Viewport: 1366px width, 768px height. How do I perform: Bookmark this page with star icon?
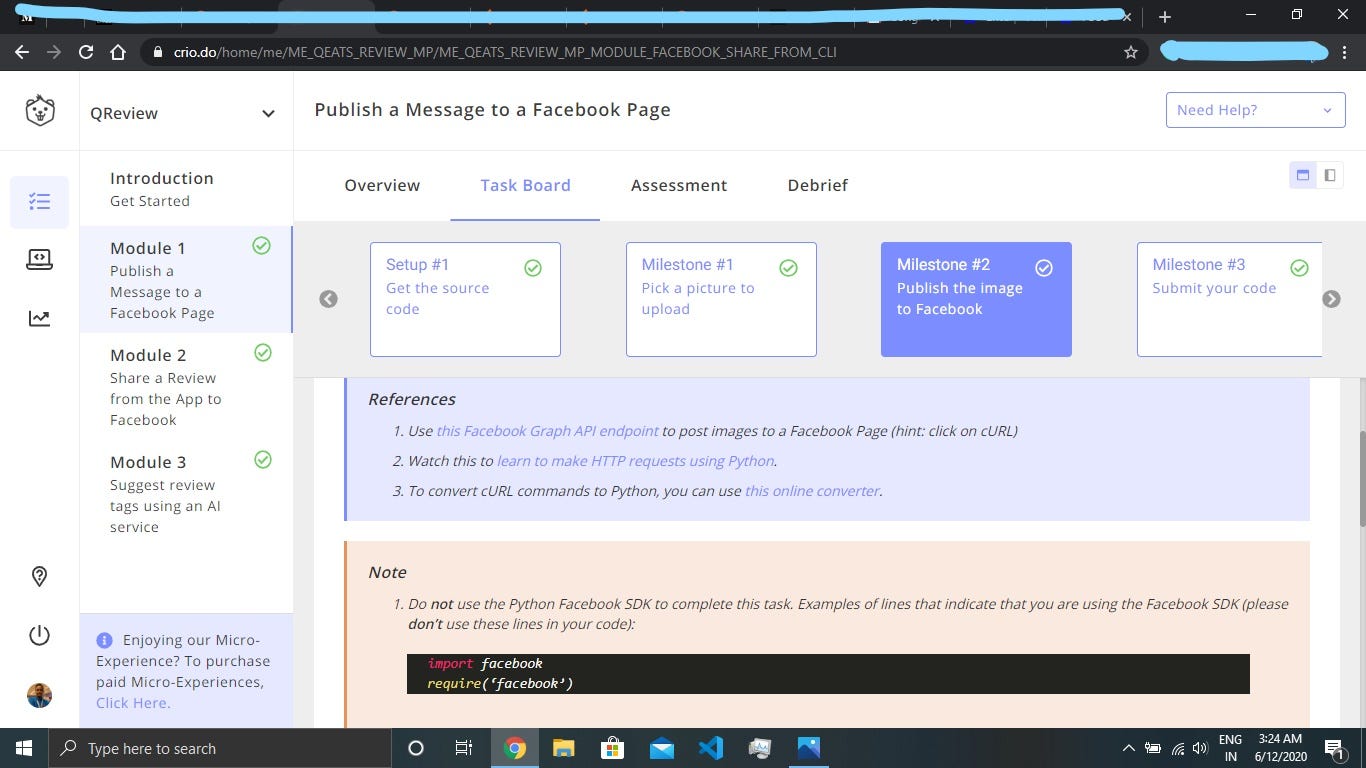click(1131, 52)
